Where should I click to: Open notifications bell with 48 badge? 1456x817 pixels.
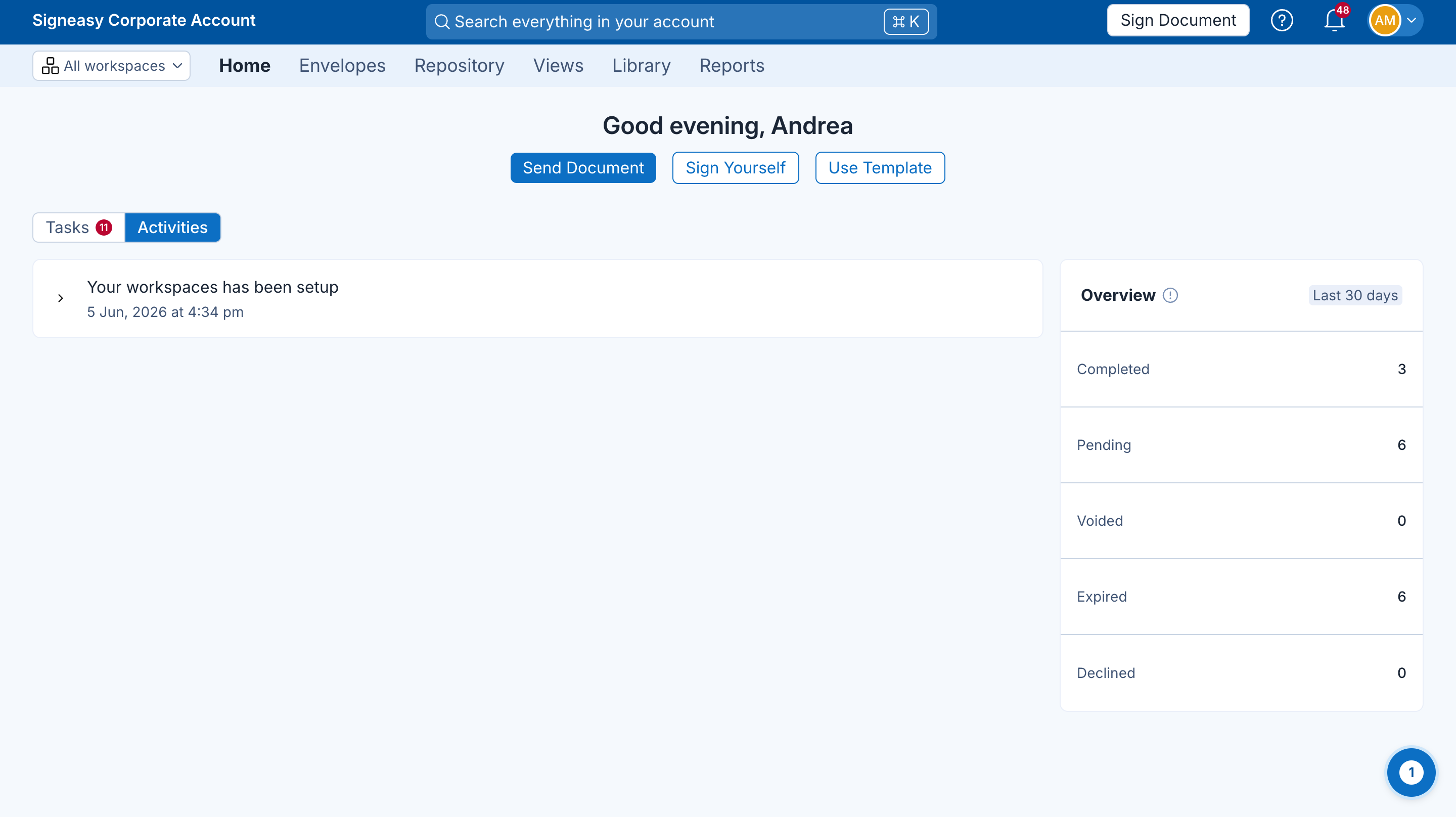click(1335, 21)
